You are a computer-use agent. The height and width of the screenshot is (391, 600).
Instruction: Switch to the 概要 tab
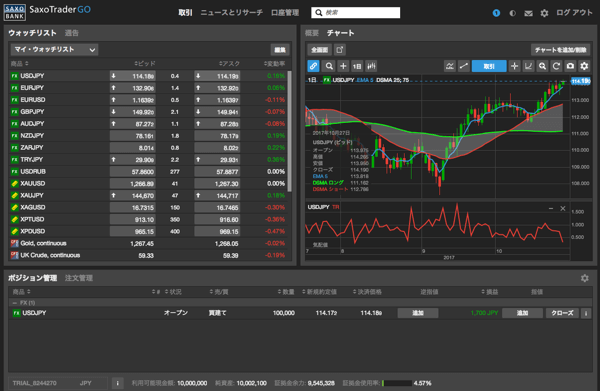312,33
